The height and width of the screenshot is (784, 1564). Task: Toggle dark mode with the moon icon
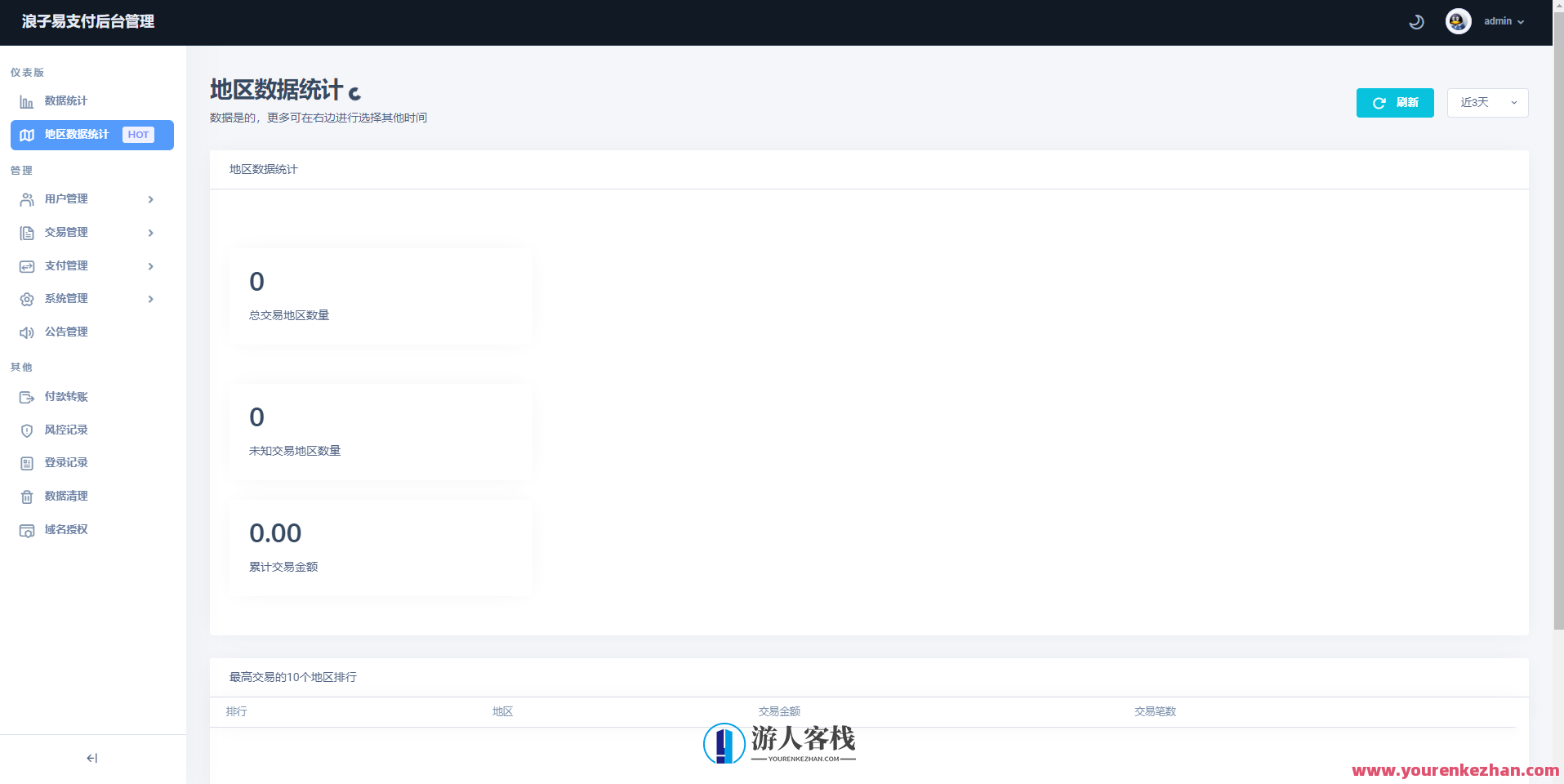pyautogui.click(x=1416, y=22)
